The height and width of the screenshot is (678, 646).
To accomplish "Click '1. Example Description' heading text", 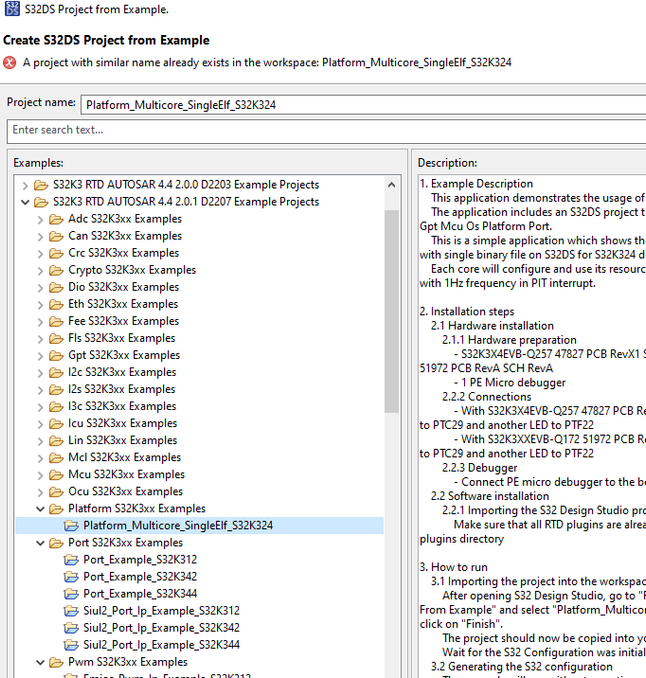I will click(x=476, y=184).
